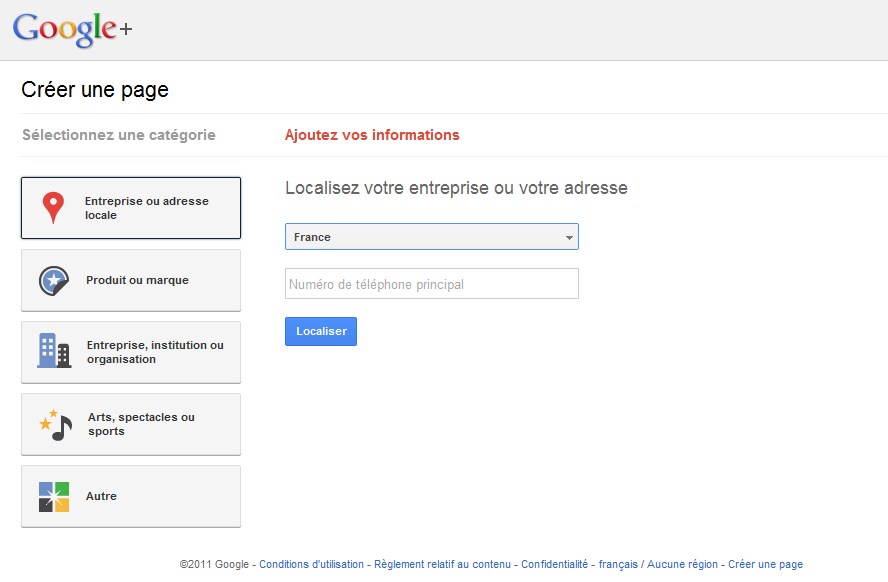Open "Règlement relatif au contenu" link
The height and width of the screenshot is (582, 888).
click(442, 564)
